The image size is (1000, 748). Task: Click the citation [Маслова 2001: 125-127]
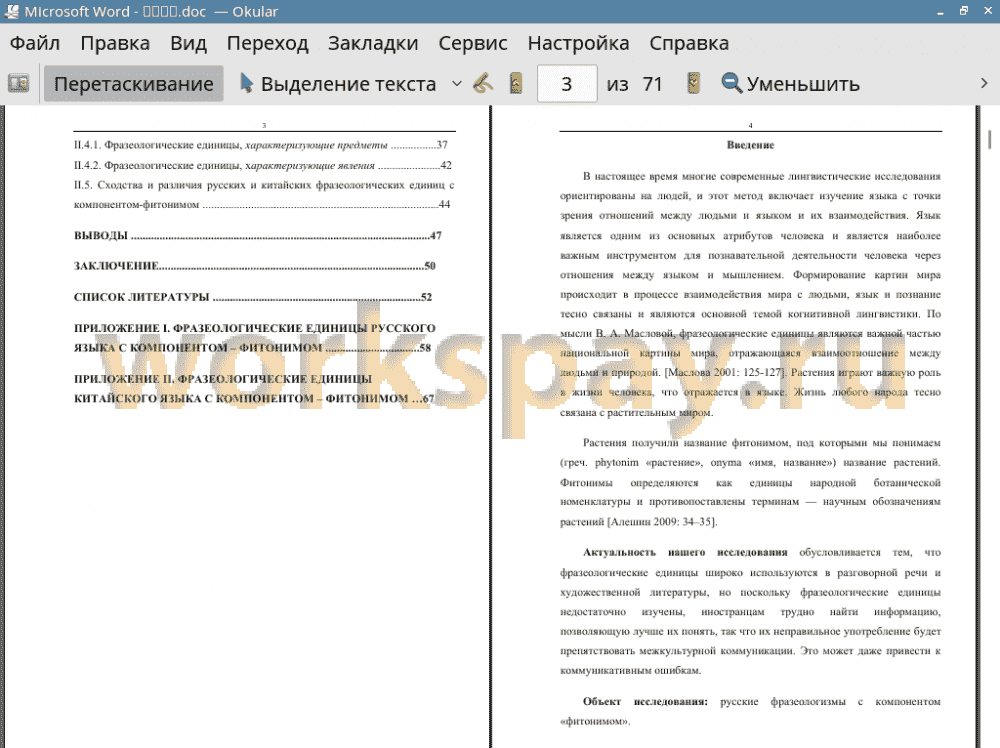coord(726,373)
